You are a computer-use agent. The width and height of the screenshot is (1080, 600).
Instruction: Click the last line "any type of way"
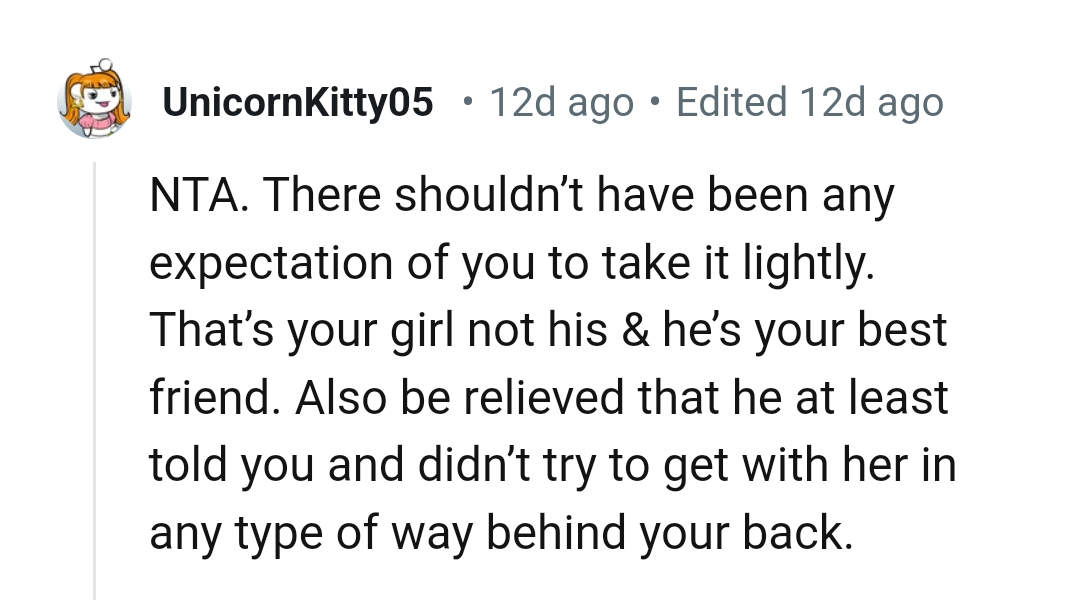point(501,533)
